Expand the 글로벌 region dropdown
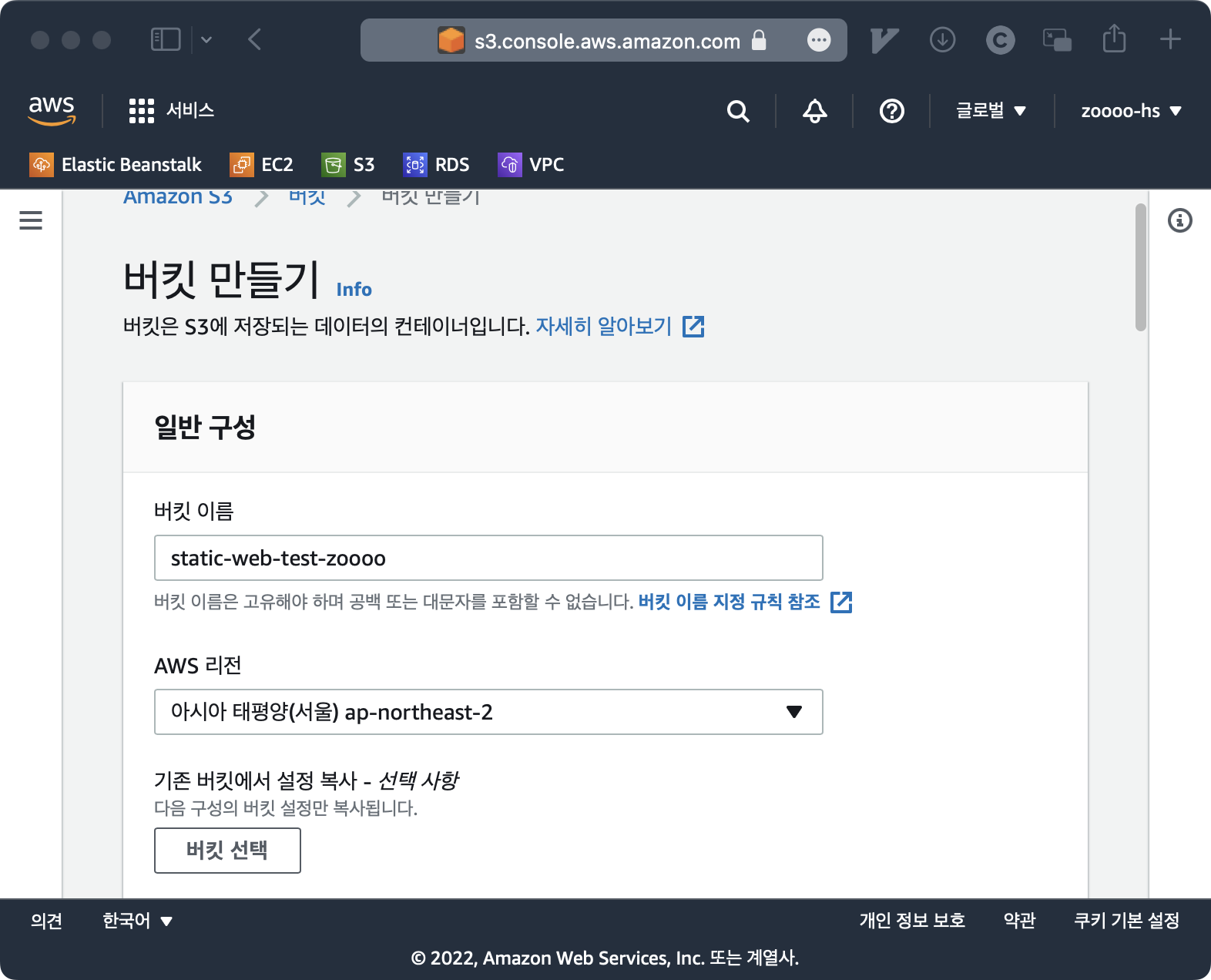Viewport: 1211px width, 980px height. pyautogui.click(x=991, y=110)
